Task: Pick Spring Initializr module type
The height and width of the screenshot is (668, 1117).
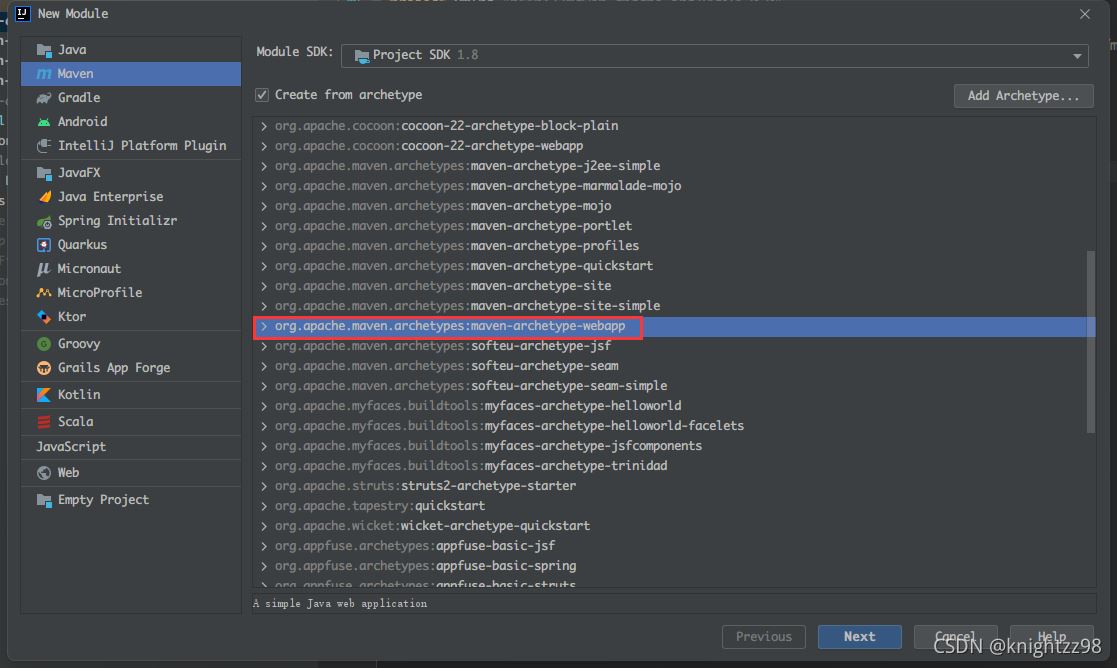Action: click(131, 221)
